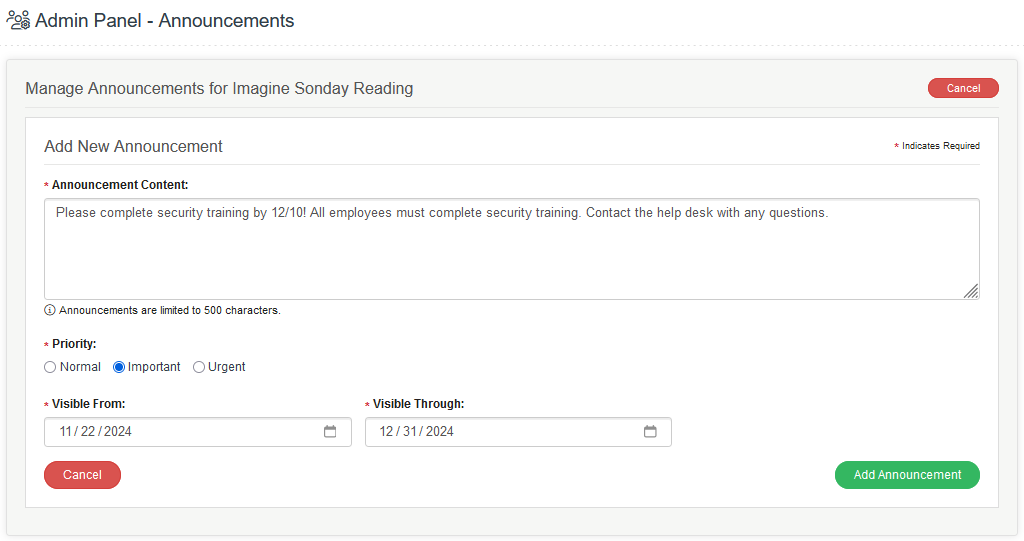The height and width of the screenshot is (541, 1024).
Task: Select the year 2024 in Visible From
Action: [x=117, y=432]
